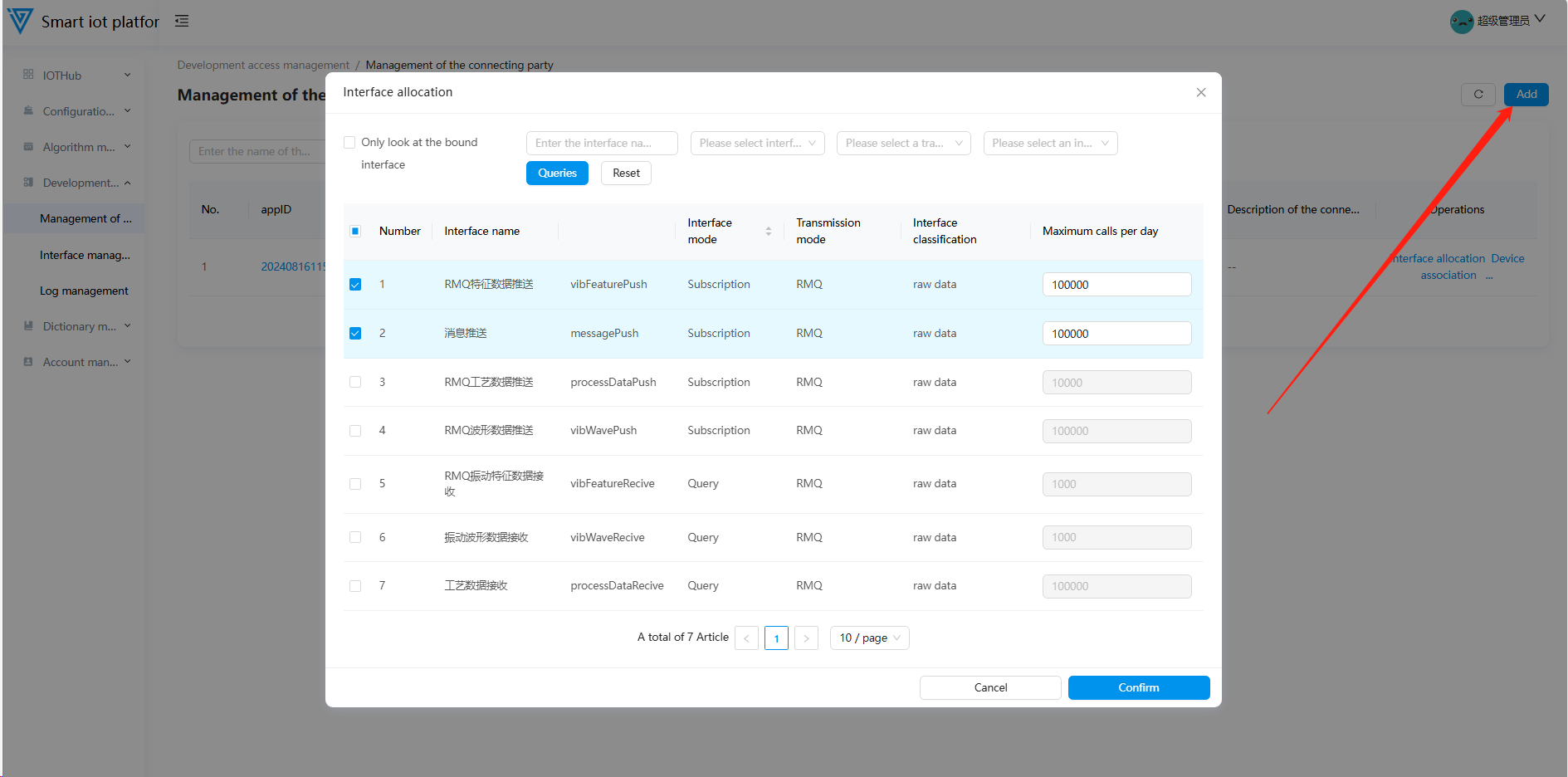Expand the Dictionary management sidebar menu
The image size is (1568, 777).
(79, 327)
